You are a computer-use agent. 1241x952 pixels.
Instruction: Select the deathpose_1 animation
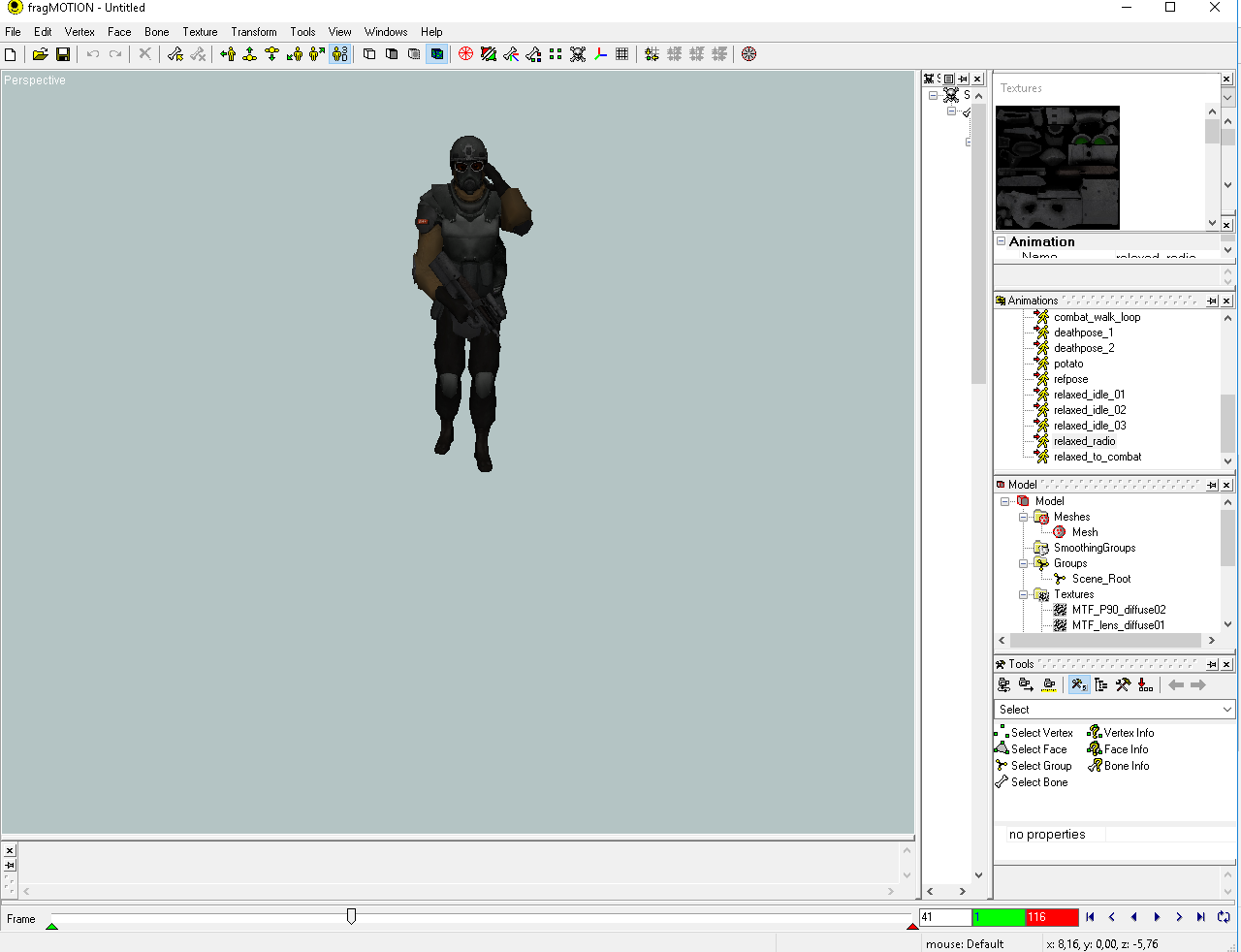pyautogui.click(x=1083, y=333)
